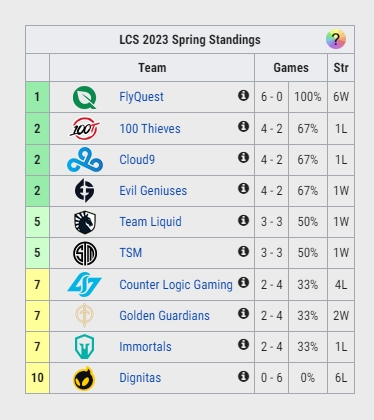Click the Golden Guardians gold logo
The width and height of the screenshot is (374, 420).
click(x=84, y=315)
